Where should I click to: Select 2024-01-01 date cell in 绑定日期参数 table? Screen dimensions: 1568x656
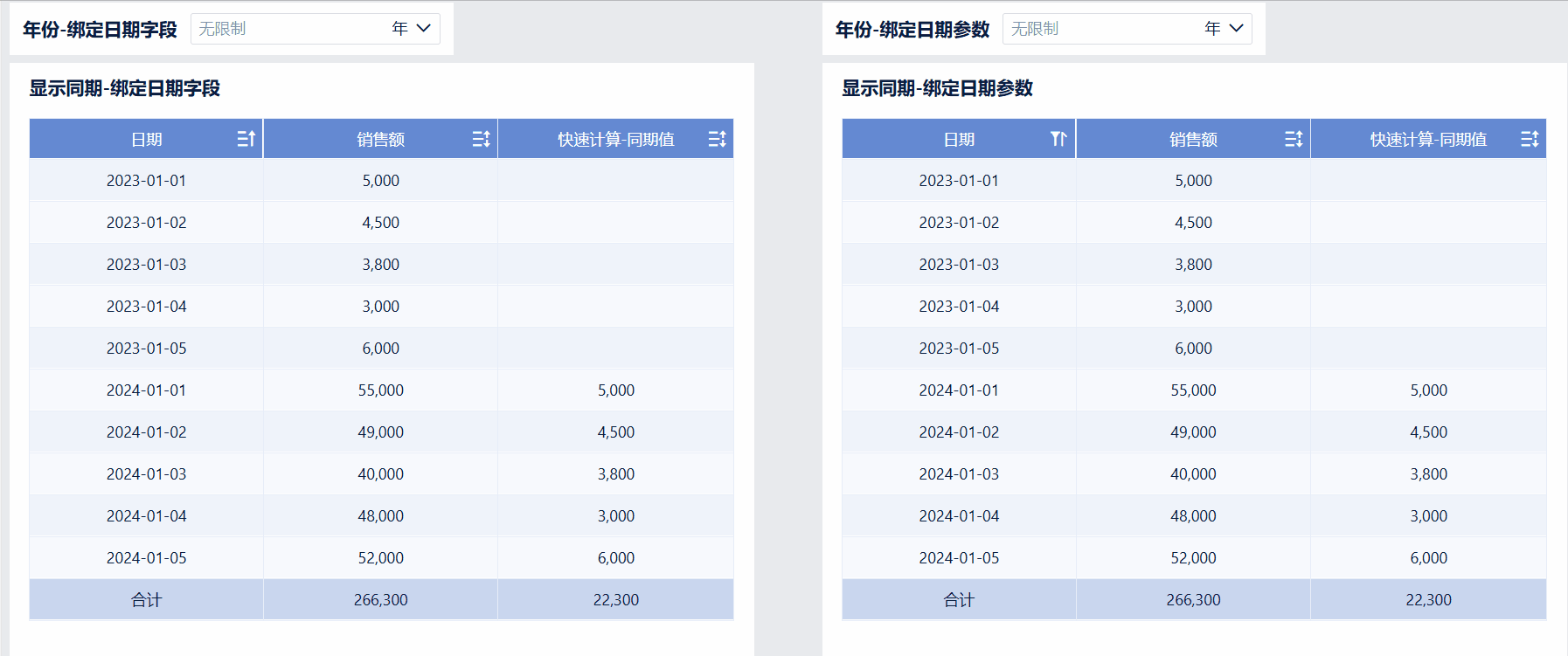959,390
